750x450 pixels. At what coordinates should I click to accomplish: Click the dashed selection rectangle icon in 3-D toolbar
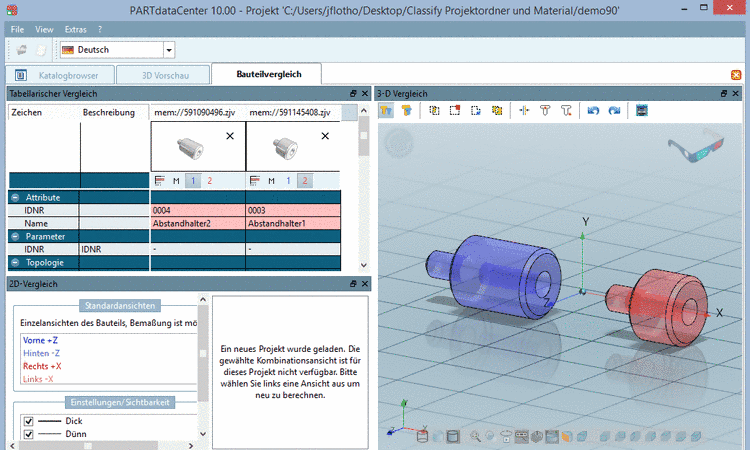[455, 110]
